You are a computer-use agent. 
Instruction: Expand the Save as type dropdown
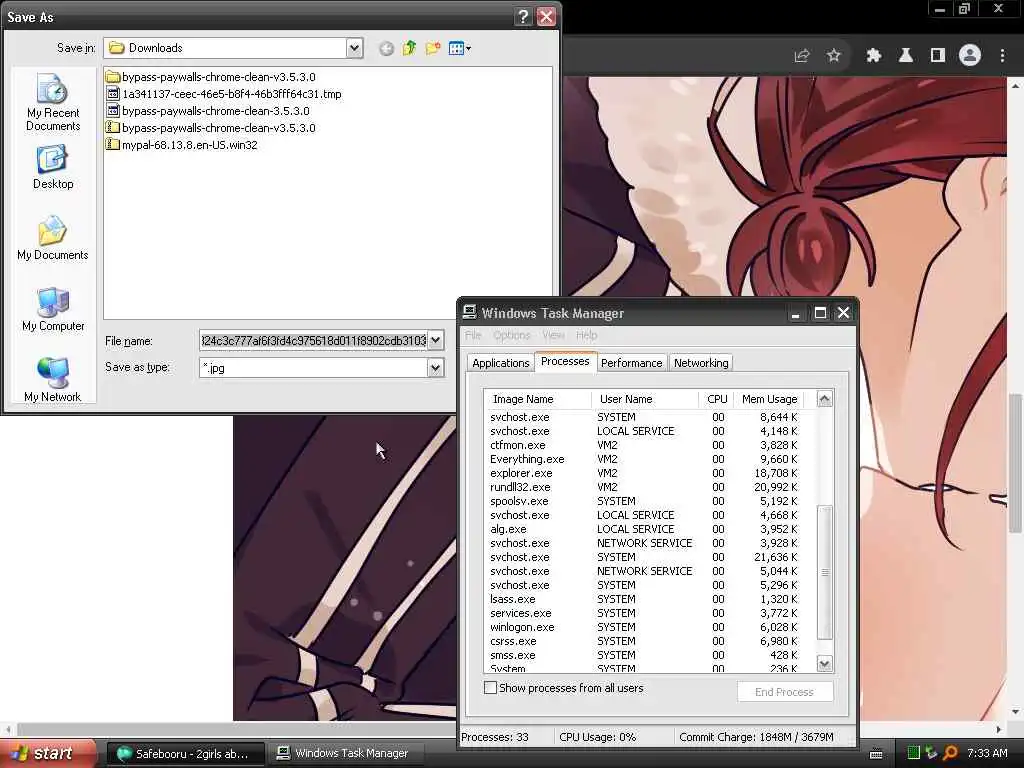pyautogui.click(x=436, y=368)
